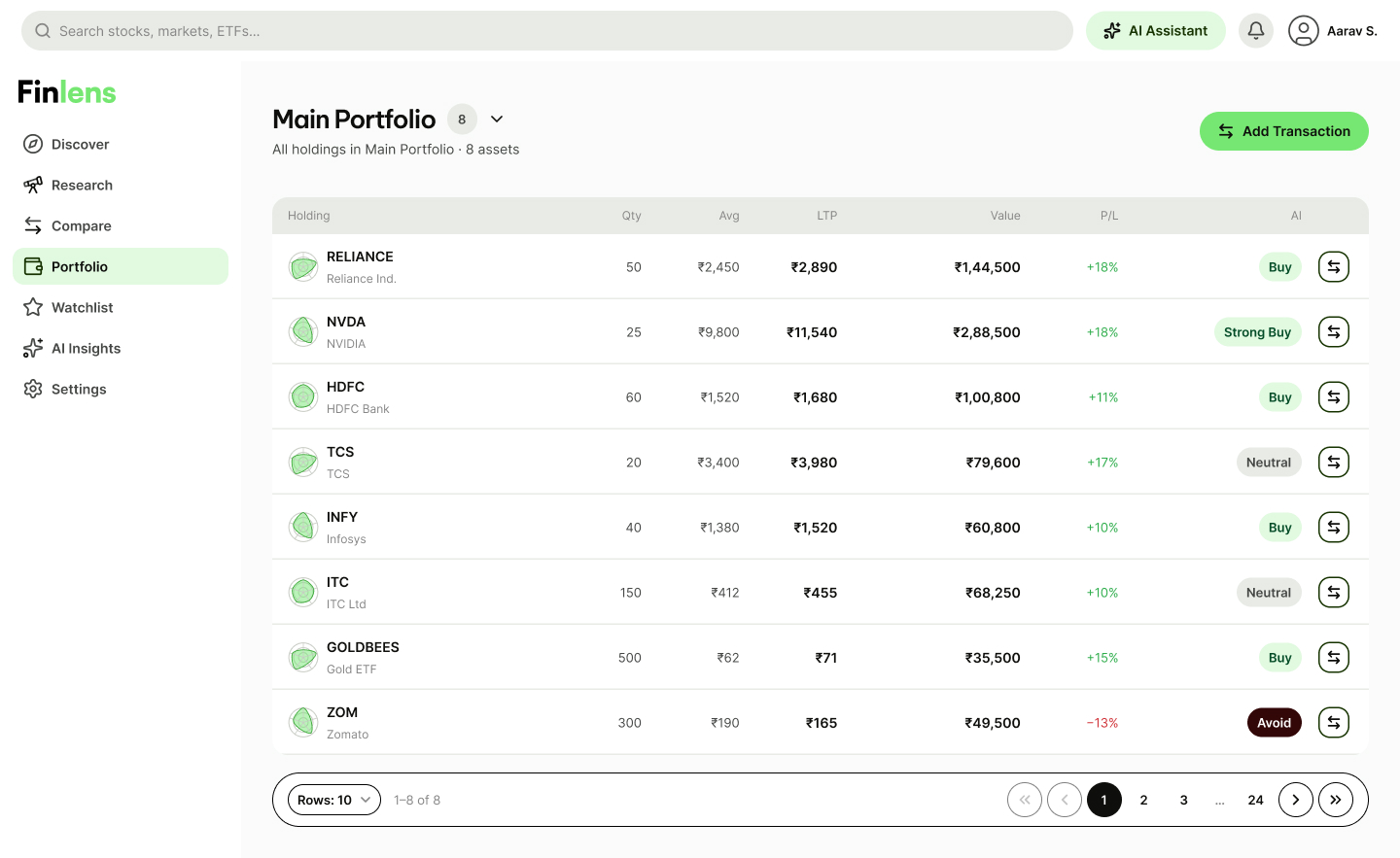
Task: Jump to the last page arrow
Action: pos(1336,800)
